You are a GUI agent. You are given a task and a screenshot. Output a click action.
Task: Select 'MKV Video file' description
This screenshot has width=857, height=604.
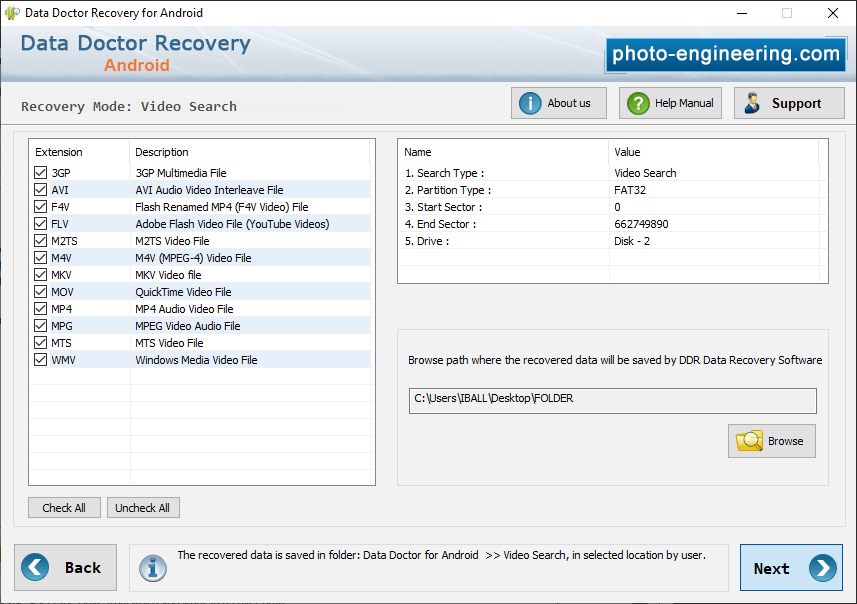168,274
